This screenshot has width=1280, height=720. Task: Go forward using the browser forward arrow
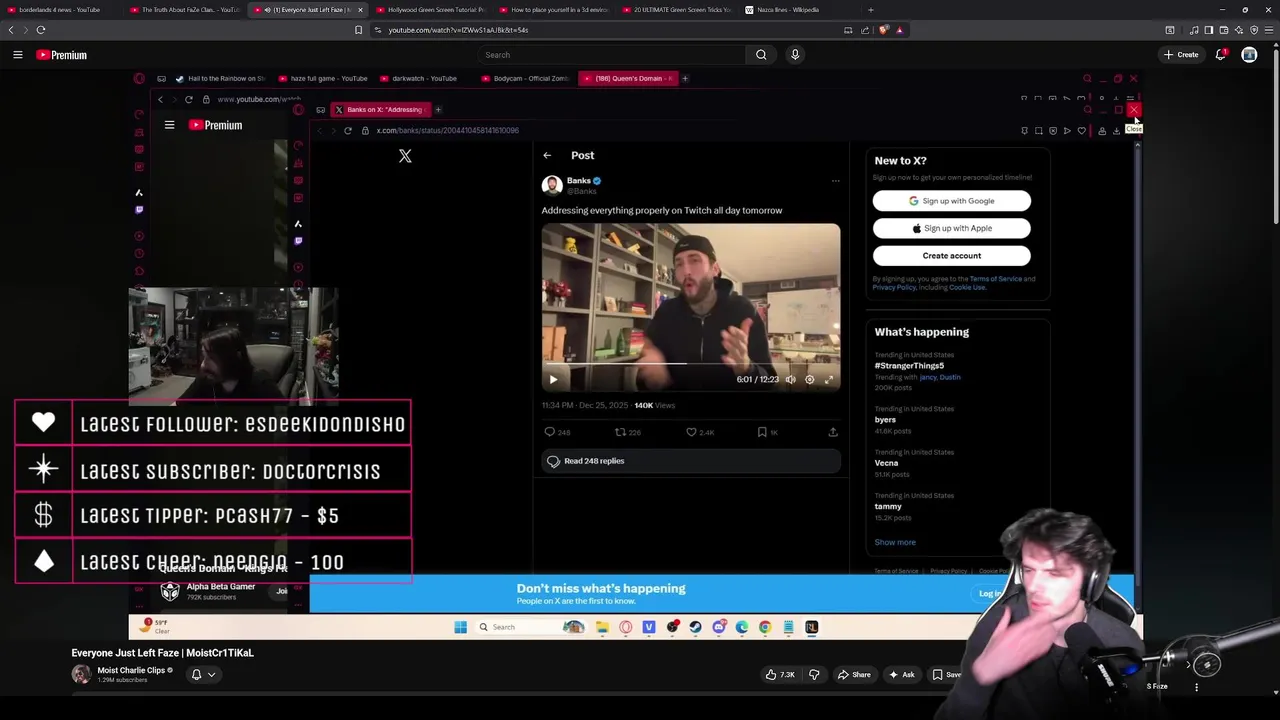(x=25, y=30)
